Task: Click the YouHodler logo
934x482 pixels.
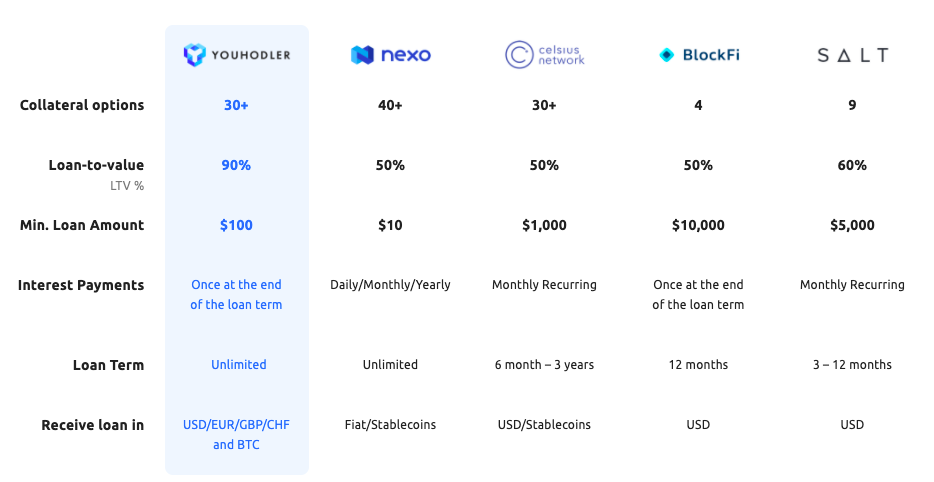Action: tap(236, 55)
